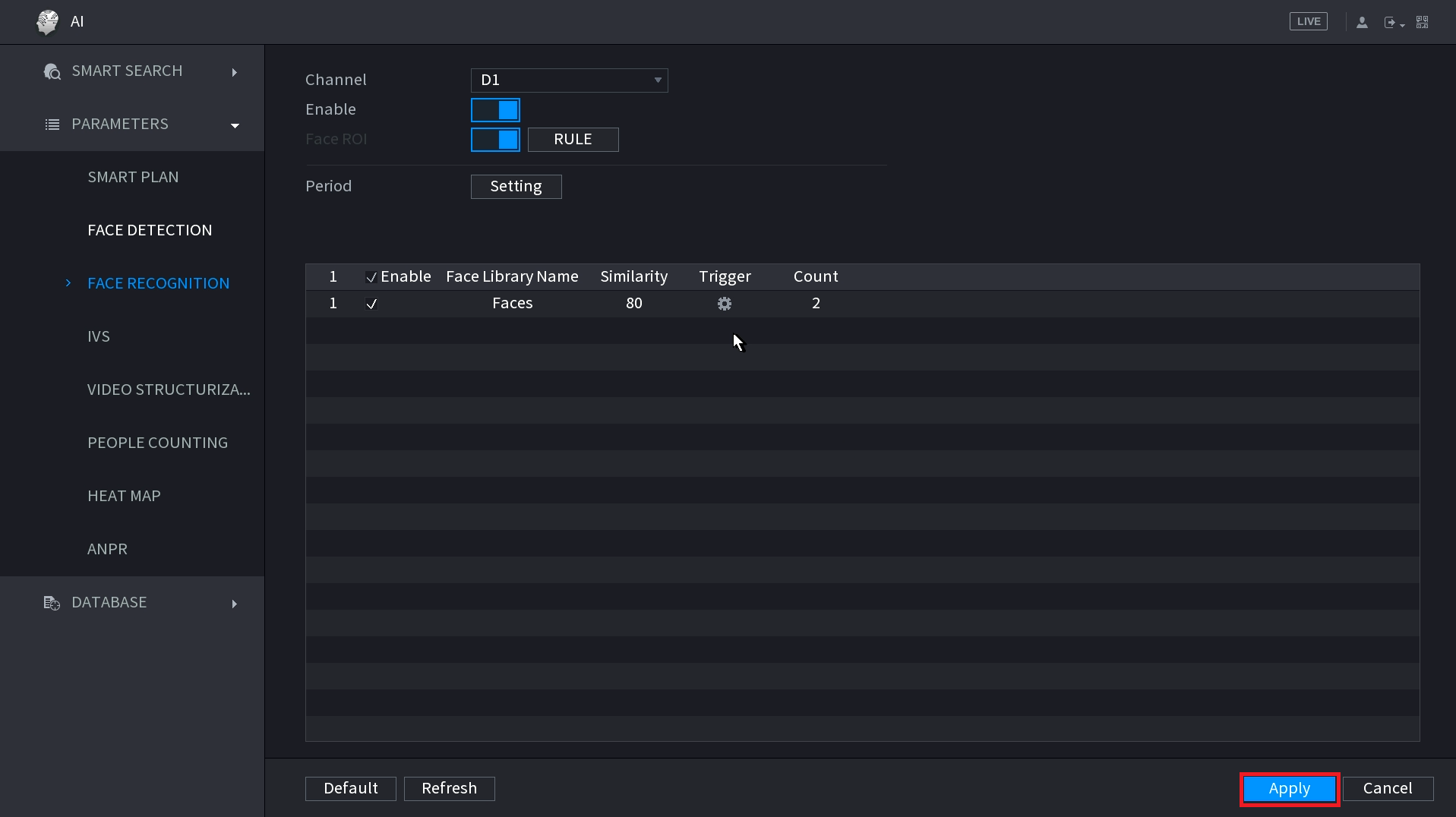This screenshot has width=1456, height=817.
Task: Click the Database icon in sidebar
Action: (x=52, y=603)
